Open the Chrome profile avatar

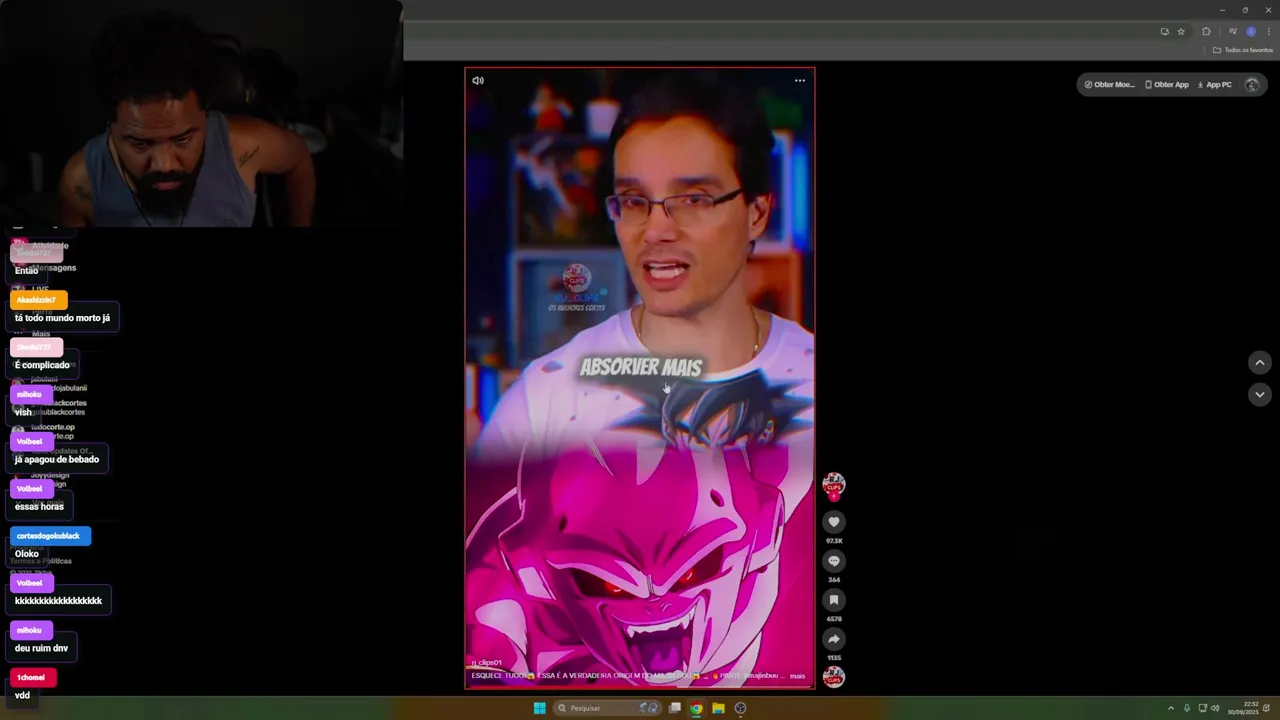coord(1251,32)
